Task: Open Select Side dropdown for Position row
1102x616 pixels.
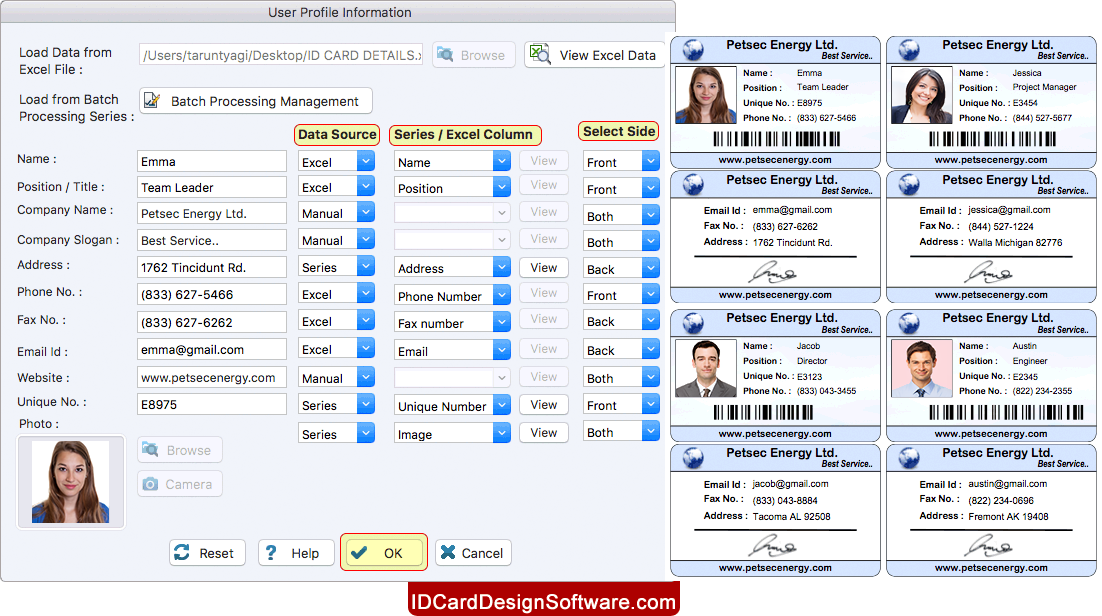Action: click(x=651, y=188)
